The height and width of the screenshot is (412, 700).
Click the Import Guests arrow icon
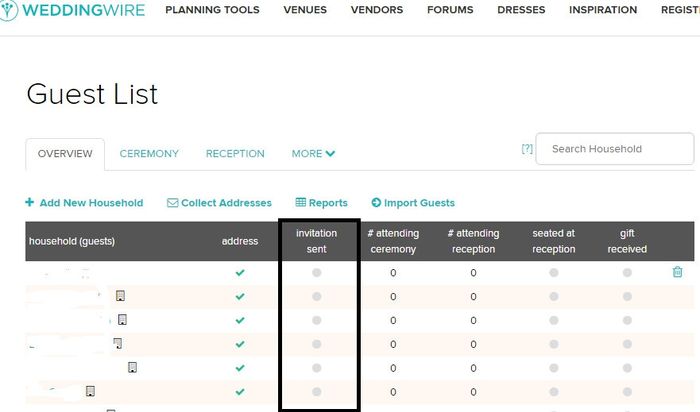376,203
